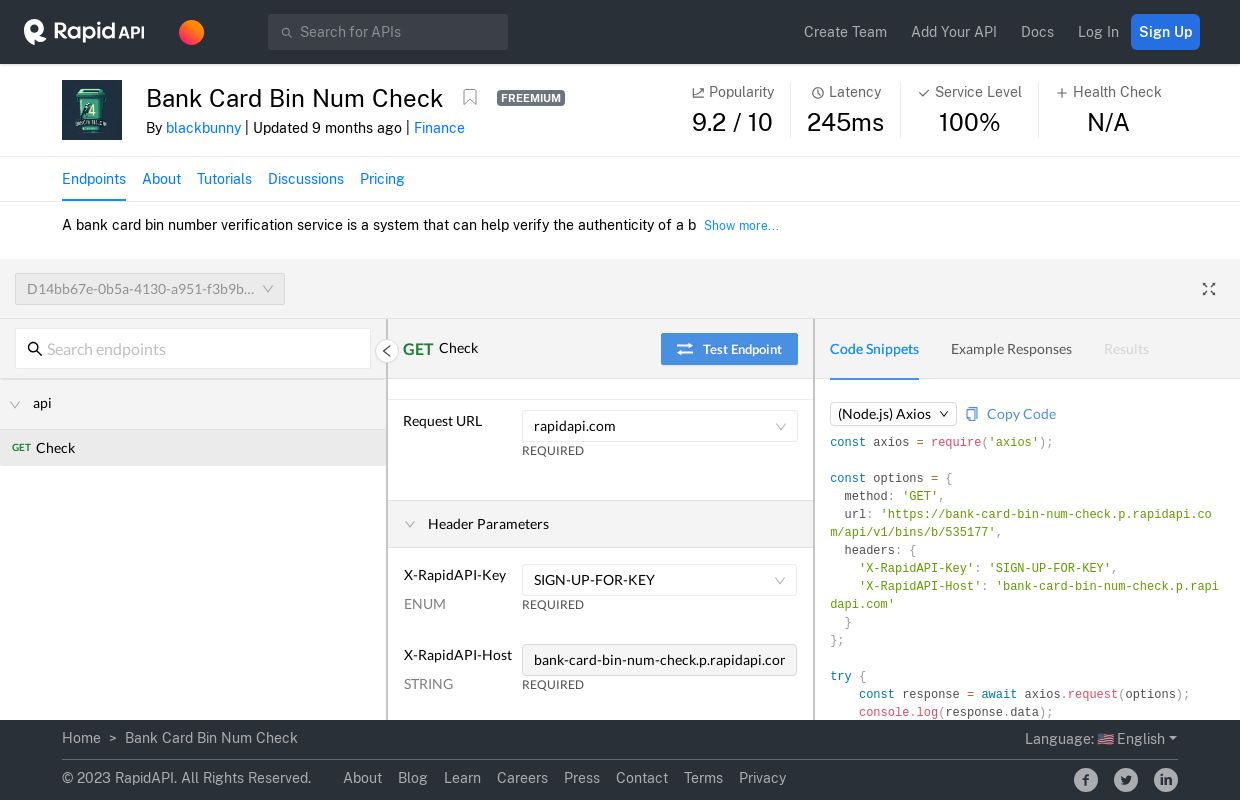
Task: Open the Language English dropdown
Action: (1101, 739)
